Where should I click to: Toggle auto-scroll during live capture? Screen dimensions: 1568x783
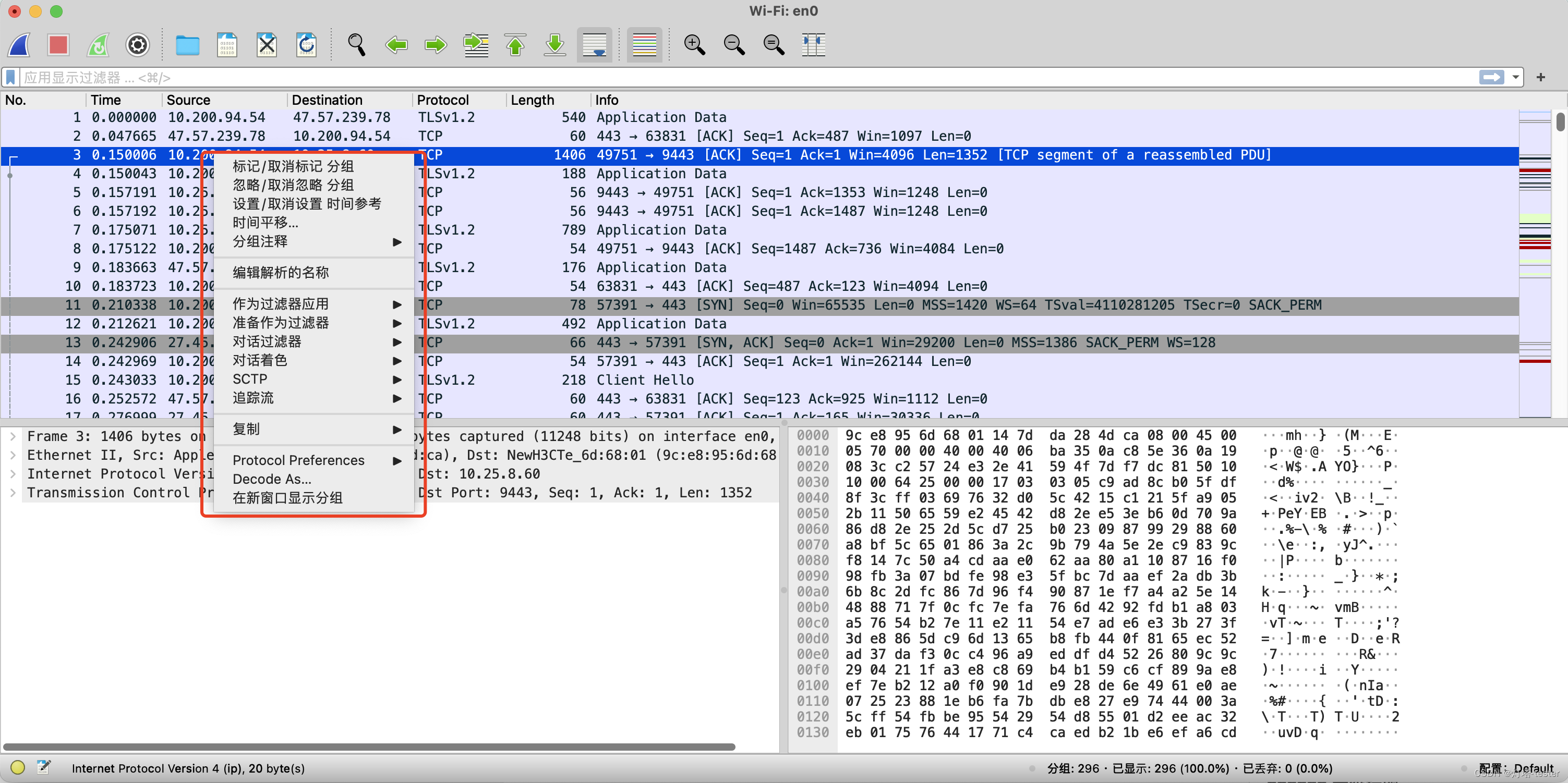point(595,44)
